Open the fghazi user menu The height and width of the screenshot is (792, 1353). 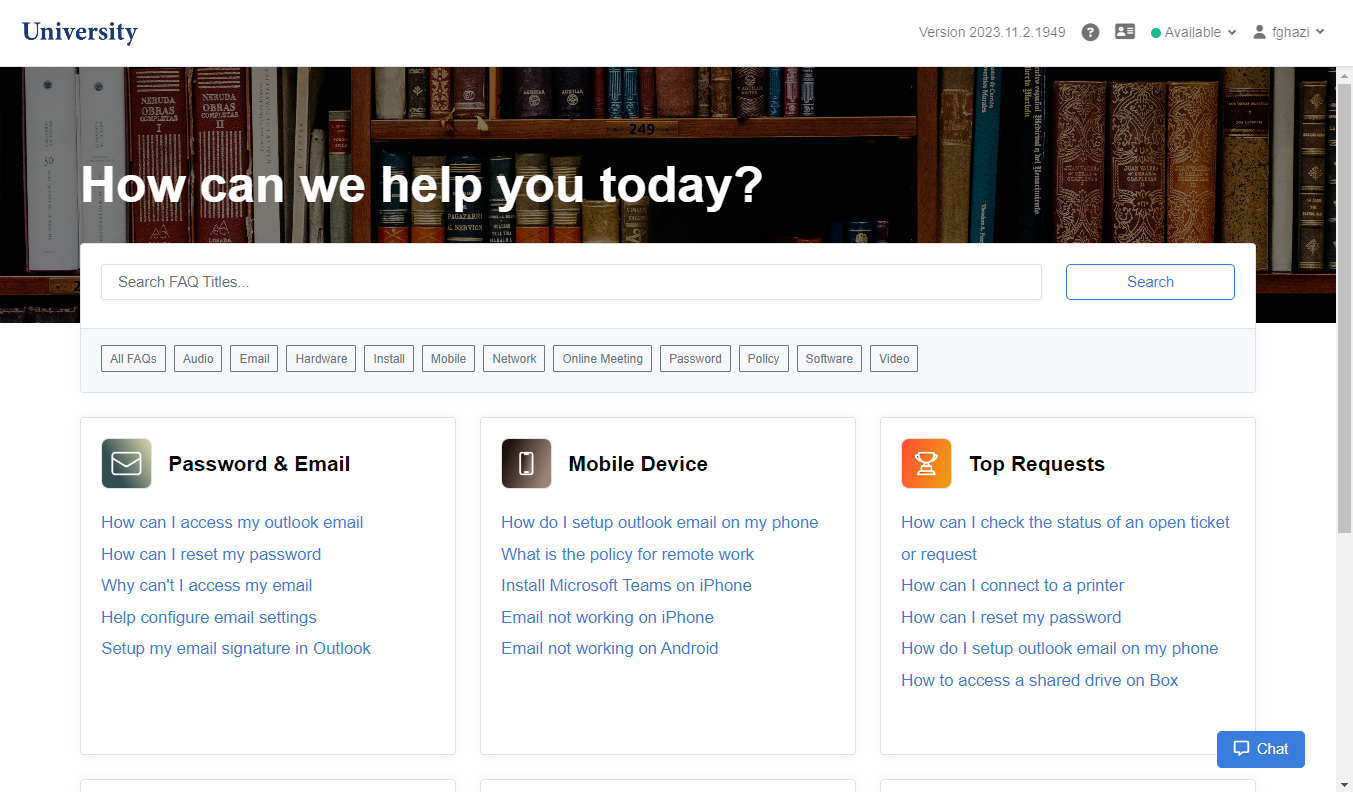coord(1296,32)
